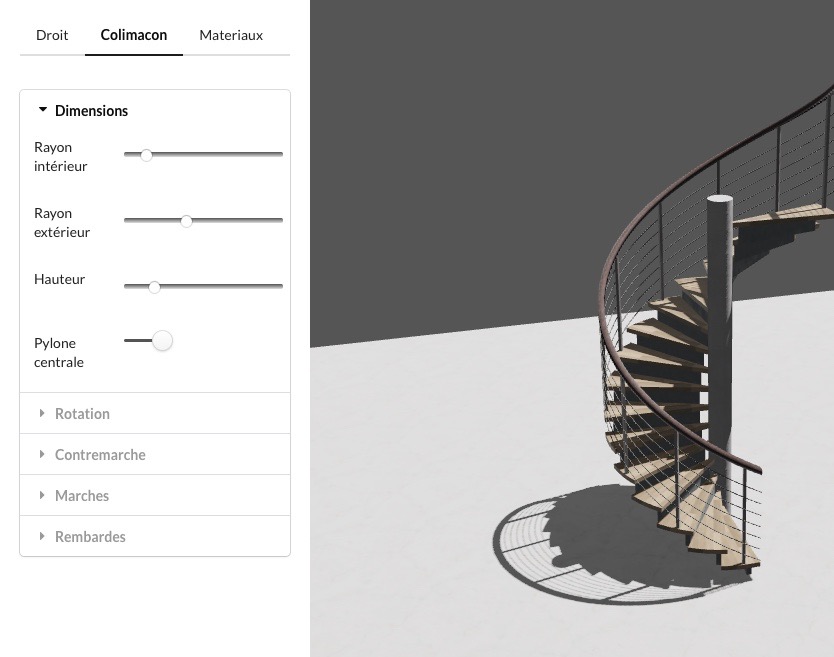Open the Marches accordion panel
The width and height of the screenshot is (834, 657).
click(x=82, y=496)
